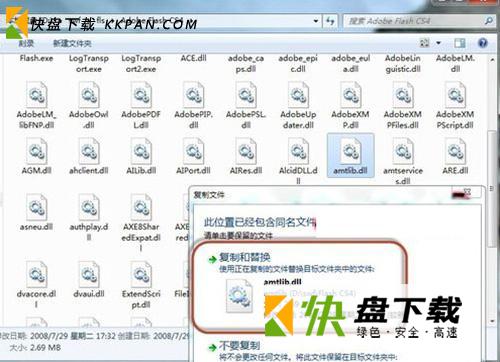Select the AdobeLM.dll file name
The width and height of the screenshot is (500, 362).
click(455, 64)
